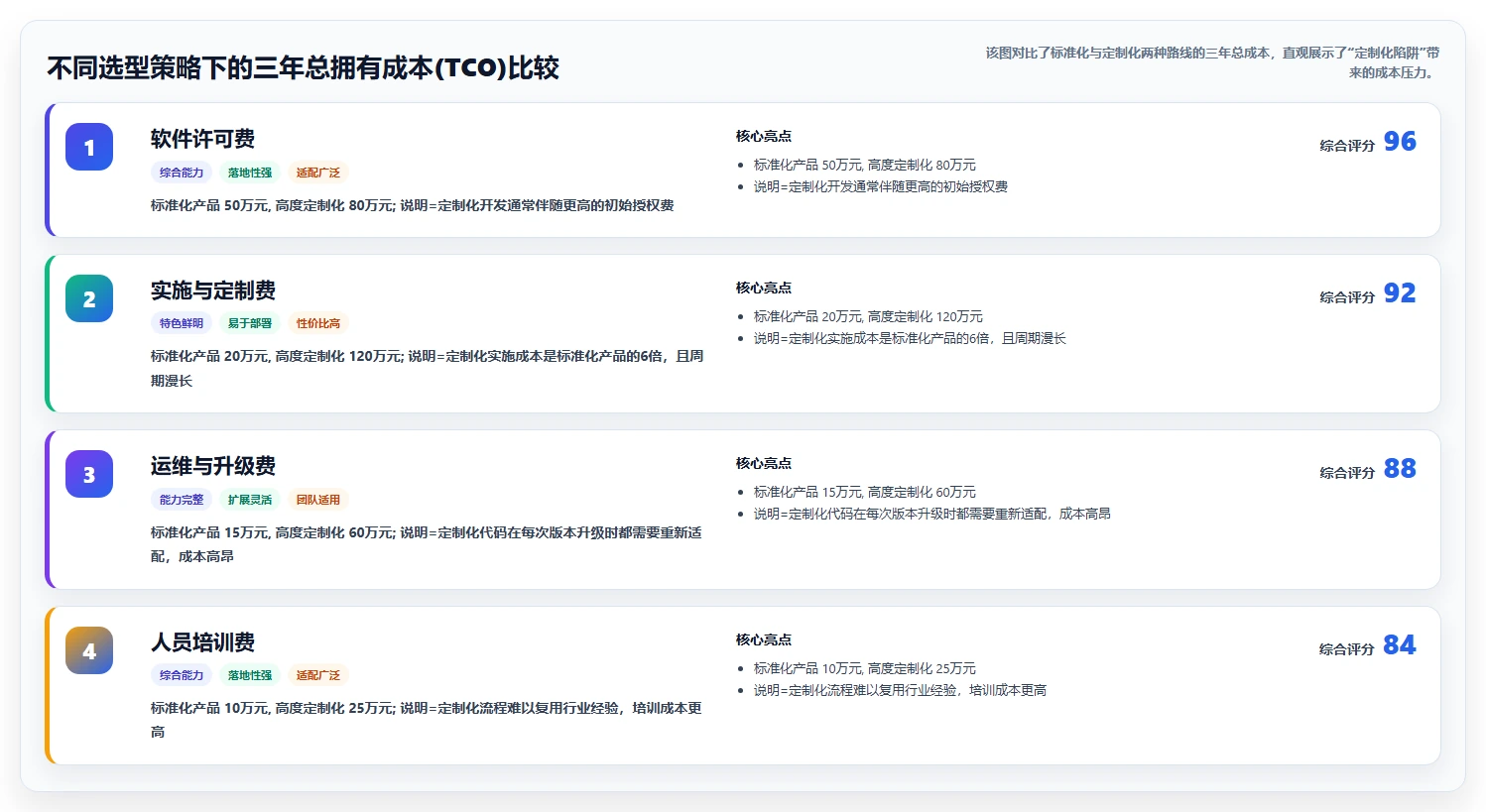Click the score 96 value
This screenshot has width=1486, height=812.
pyautogui.click(x=1400, y=142)
